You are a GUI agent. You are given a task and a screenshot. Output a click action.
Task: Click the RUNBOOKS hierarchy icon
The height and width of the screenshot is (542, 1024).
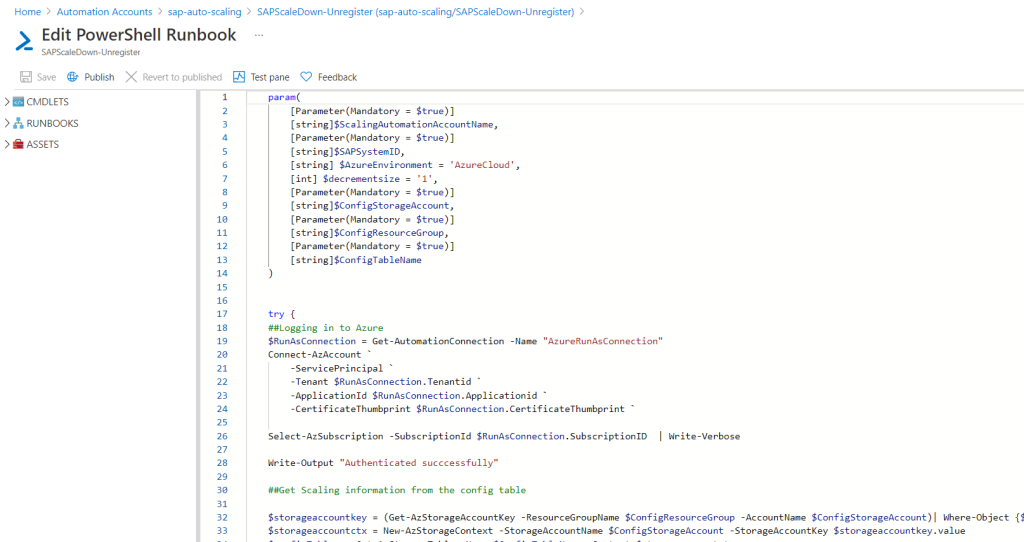pyautogui.click(x=18, y=123)
